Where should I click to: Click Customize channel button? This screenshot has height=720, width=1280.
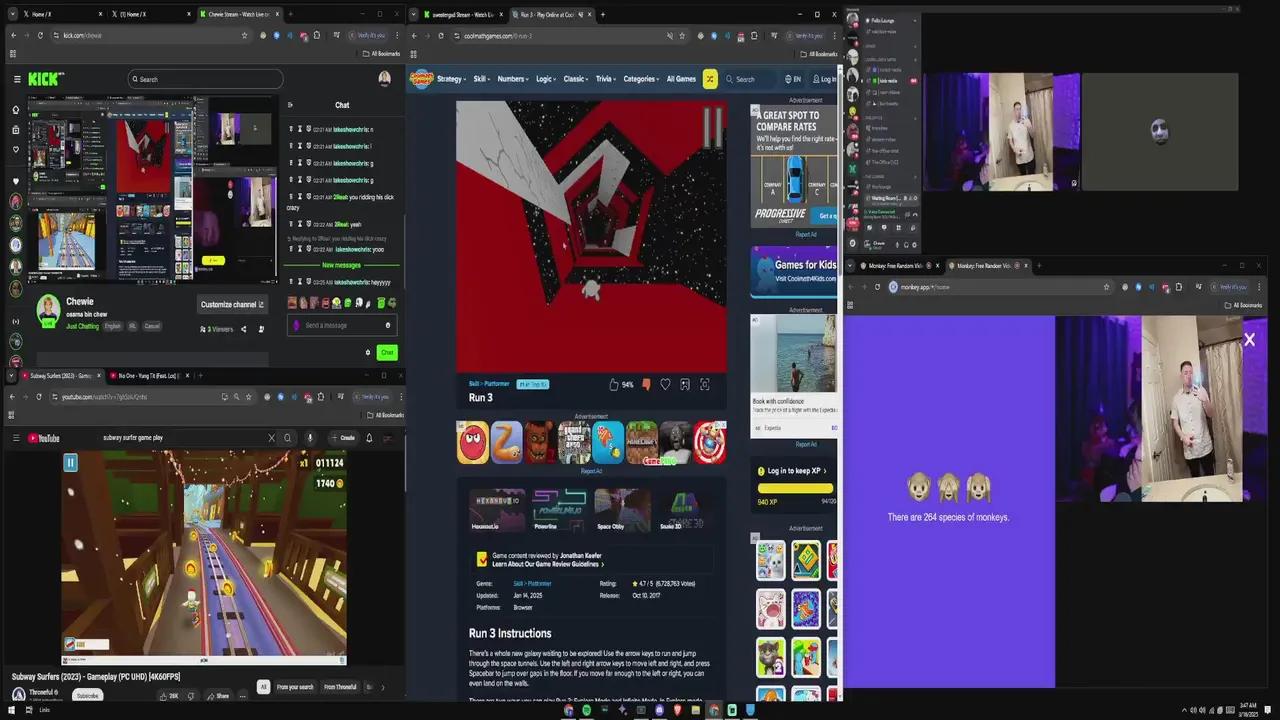[x=232, y=305]
